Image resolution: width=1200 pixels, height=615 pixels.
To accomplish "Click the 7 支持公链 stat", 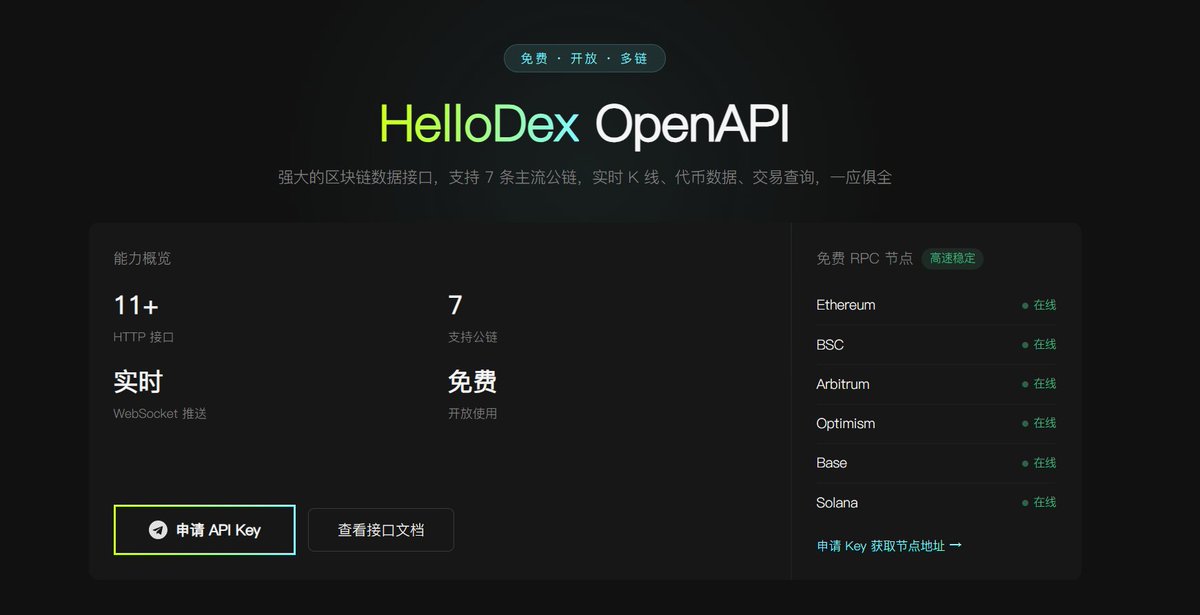I will click(472, 317).
